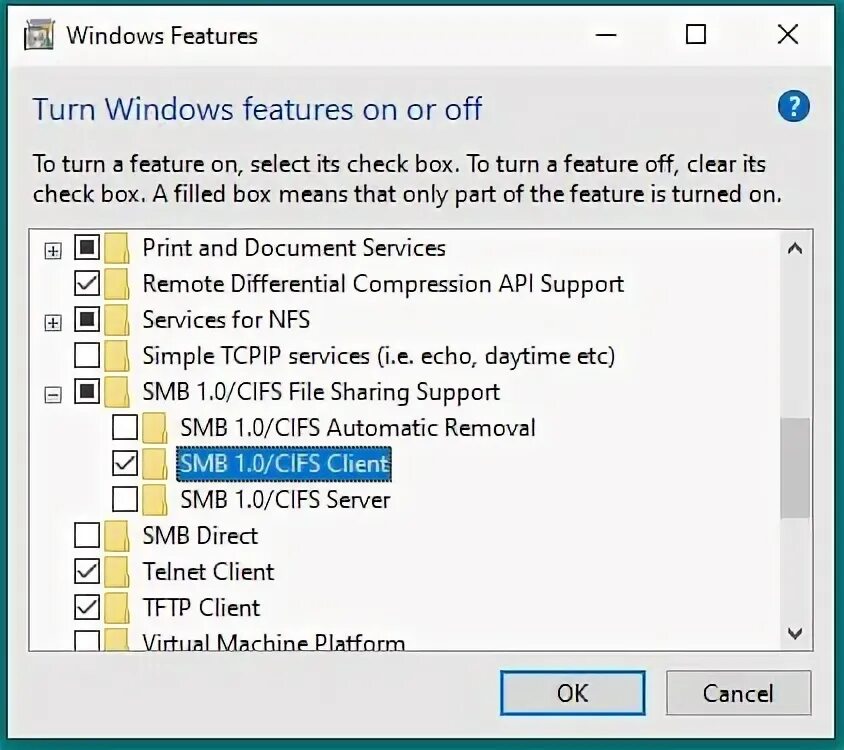Toggle Print and Document Services checkbox

87,248
